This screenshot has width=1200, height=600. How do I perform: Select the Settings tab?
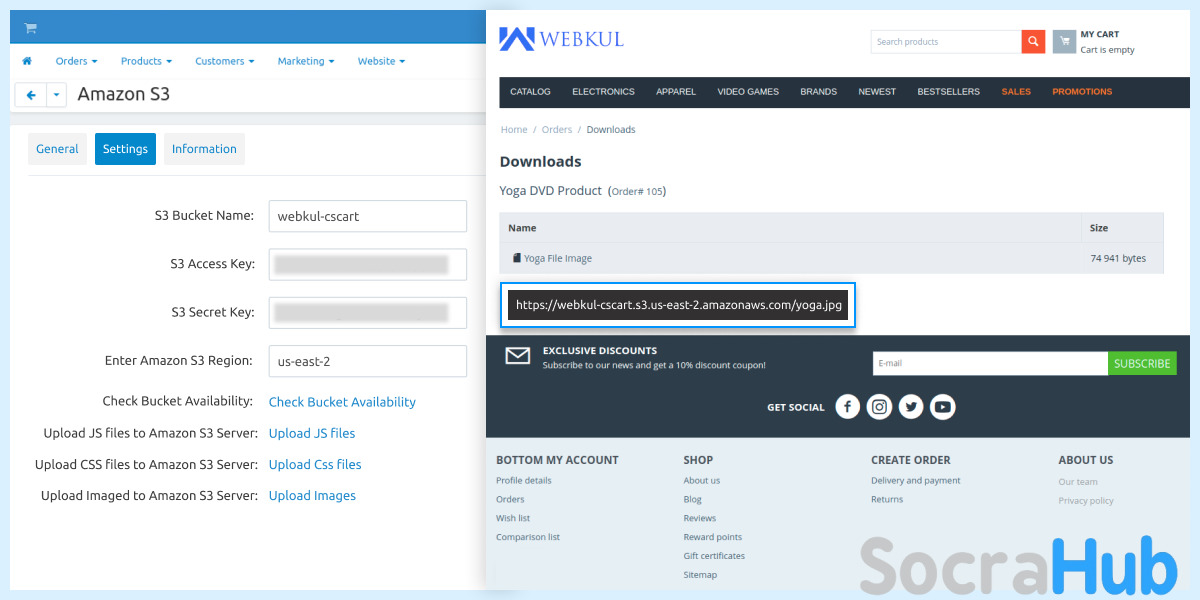(x=125, y=149)
